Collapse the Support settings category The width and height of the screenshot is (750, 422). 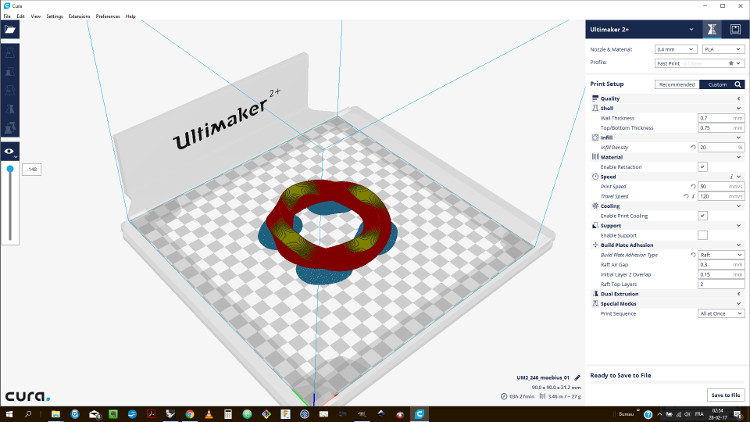(667, 225)
